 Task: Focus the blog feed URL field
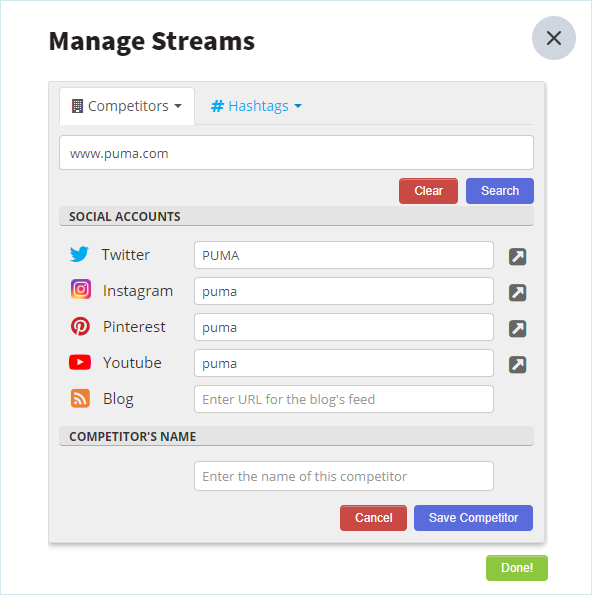click(x=344, y=399)
